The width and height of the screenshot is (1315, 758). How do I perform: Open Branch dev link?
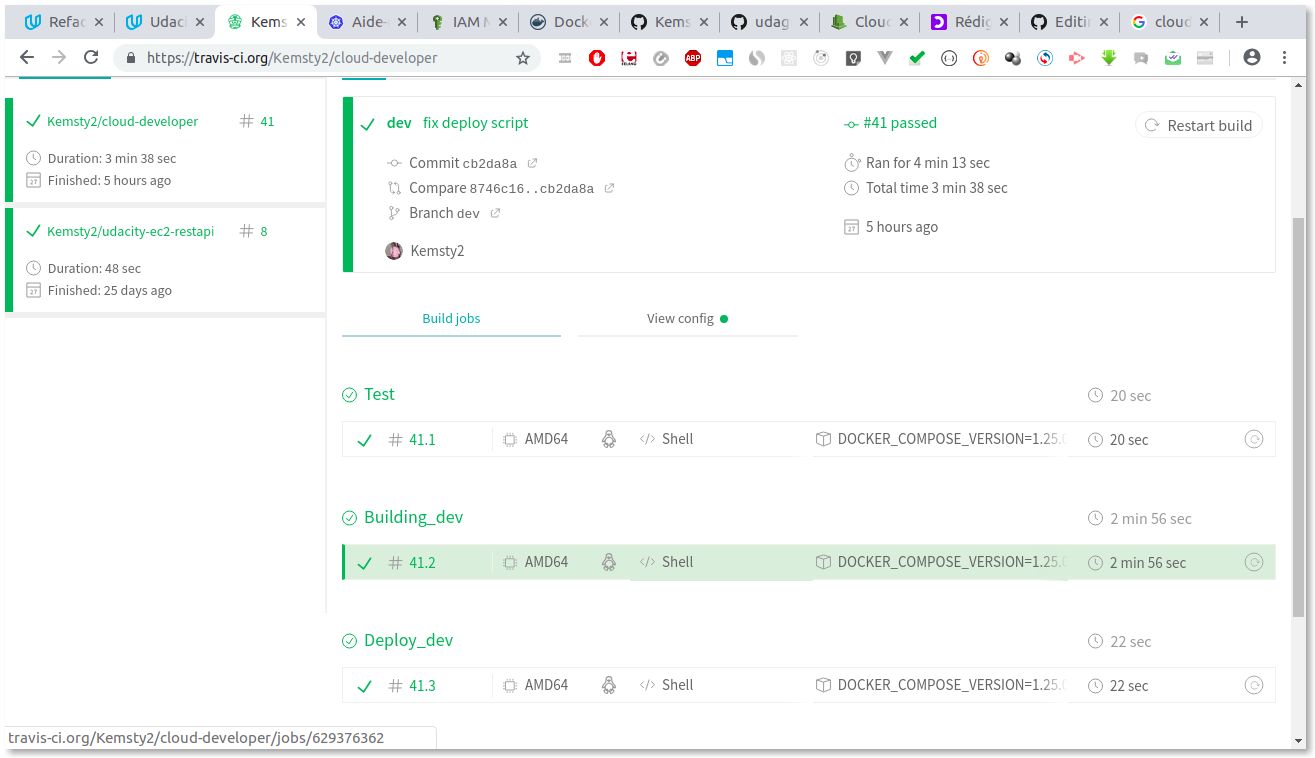[x=444, y=213]
